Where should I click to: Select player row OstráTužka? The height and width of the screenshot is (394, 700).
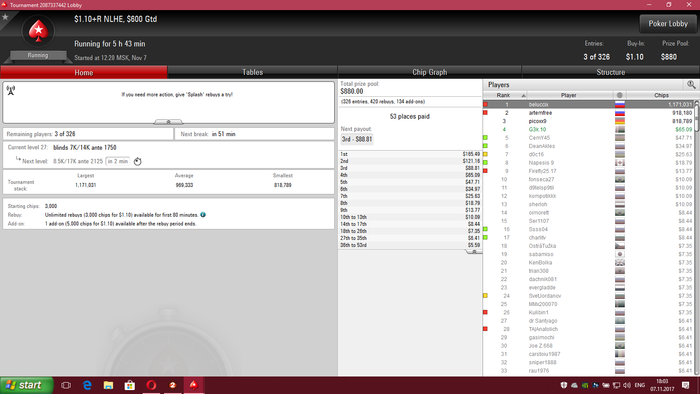(x=588, y=246)
